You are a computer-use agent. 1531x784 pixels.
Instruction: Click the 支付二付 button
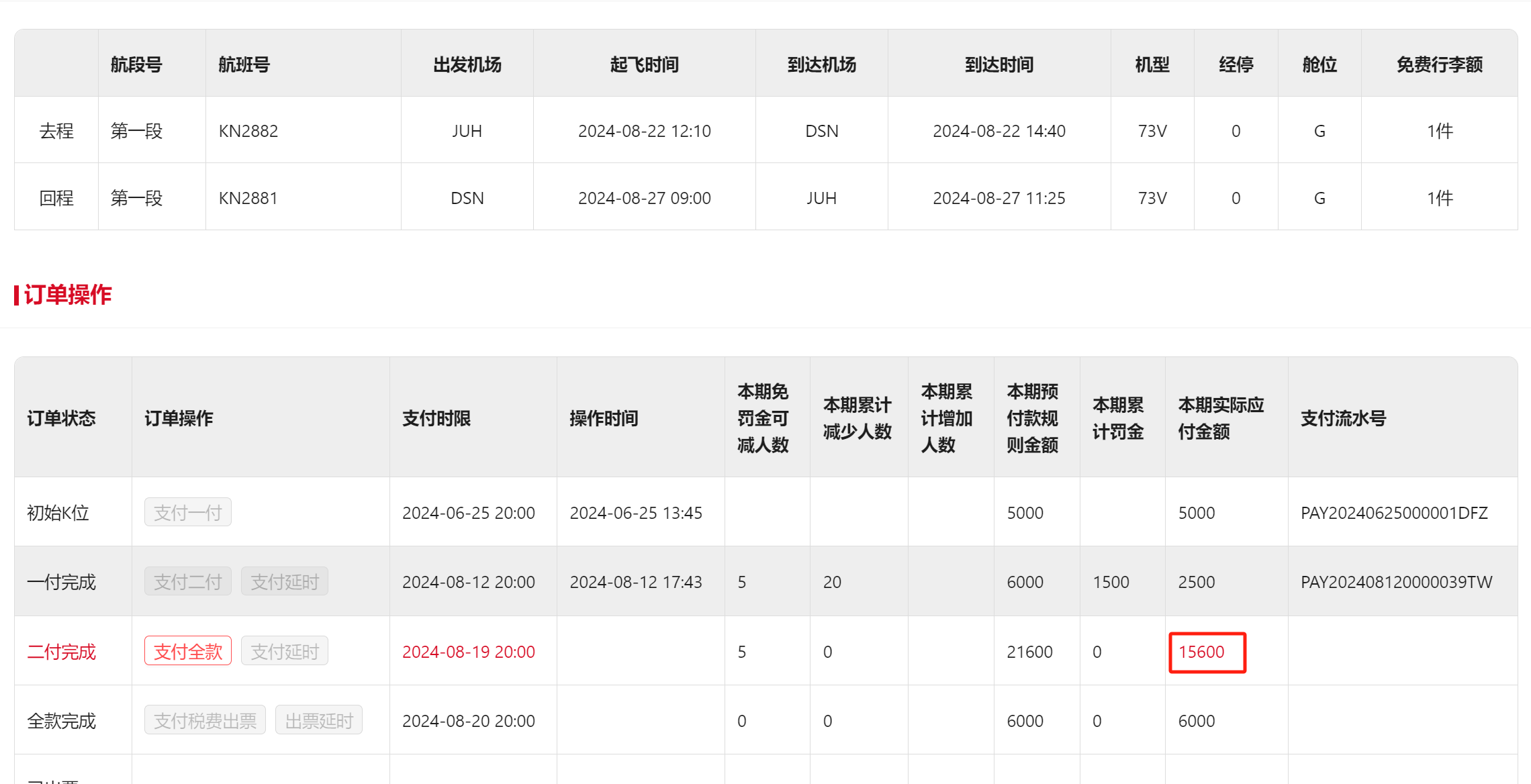coord(187,582)
